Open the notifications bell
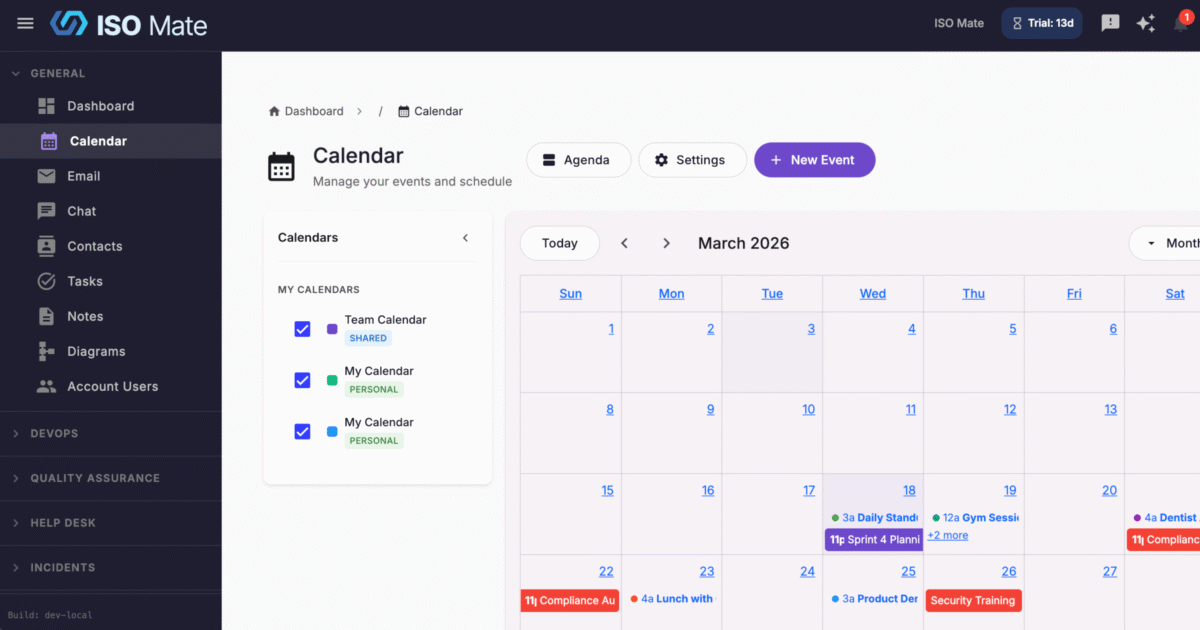This screenshot has width=1200, height=630. pyautogui.click(x=1180, y=22)
